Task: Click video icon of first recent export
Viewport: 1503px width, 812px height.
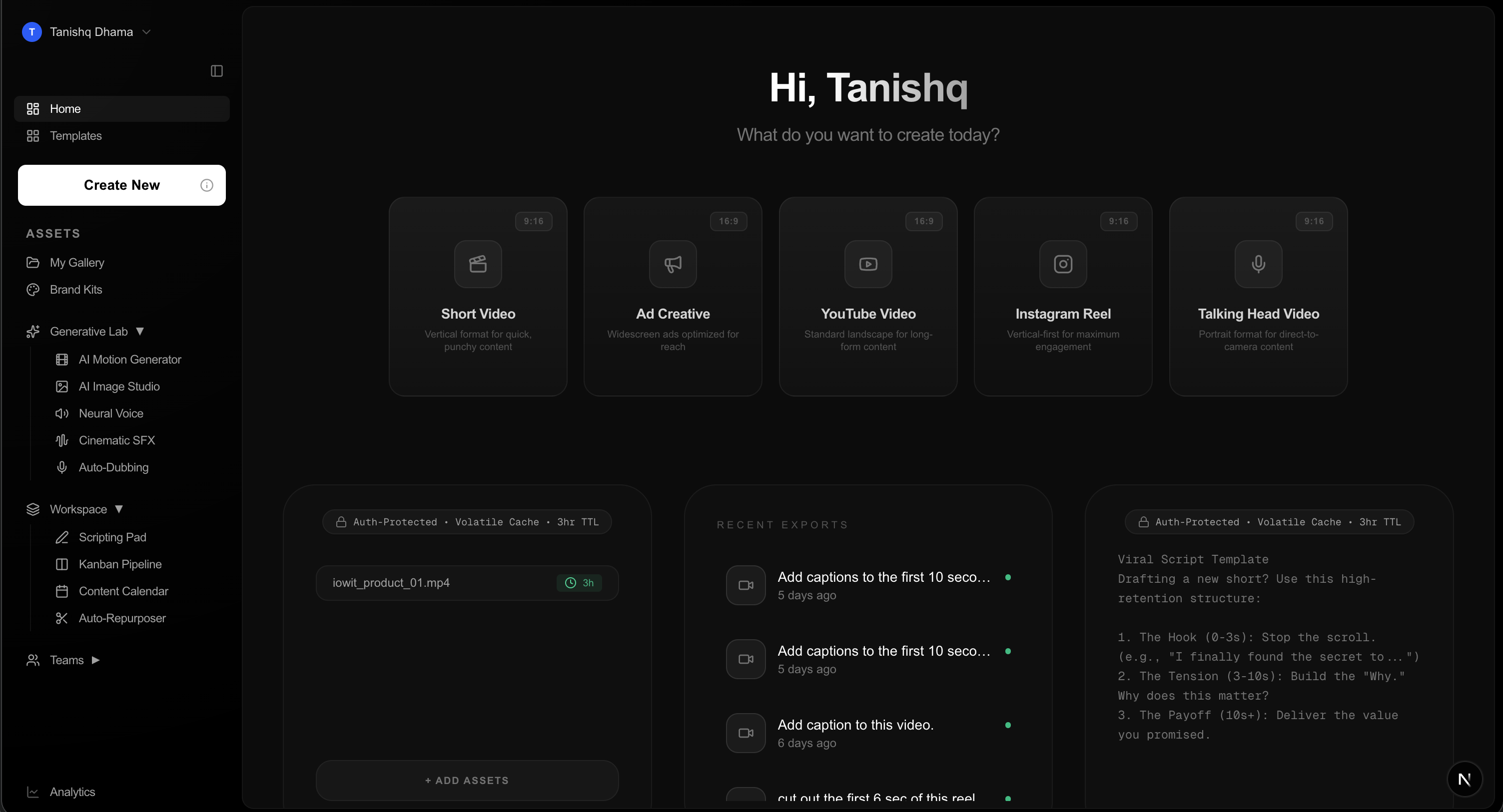Action: pos(746,585)
